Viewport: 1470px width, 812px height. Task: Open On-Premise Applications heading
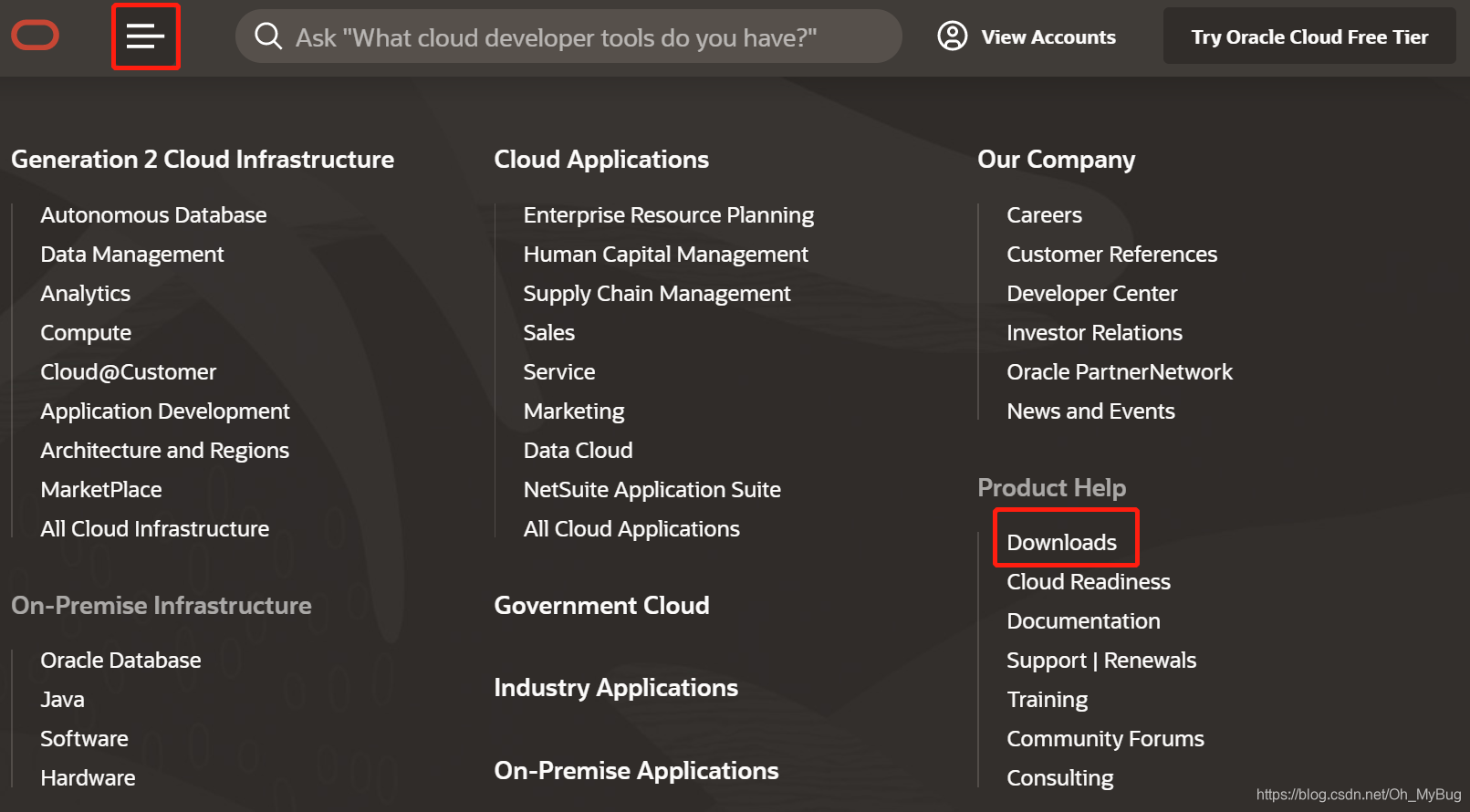click(636, 771)
